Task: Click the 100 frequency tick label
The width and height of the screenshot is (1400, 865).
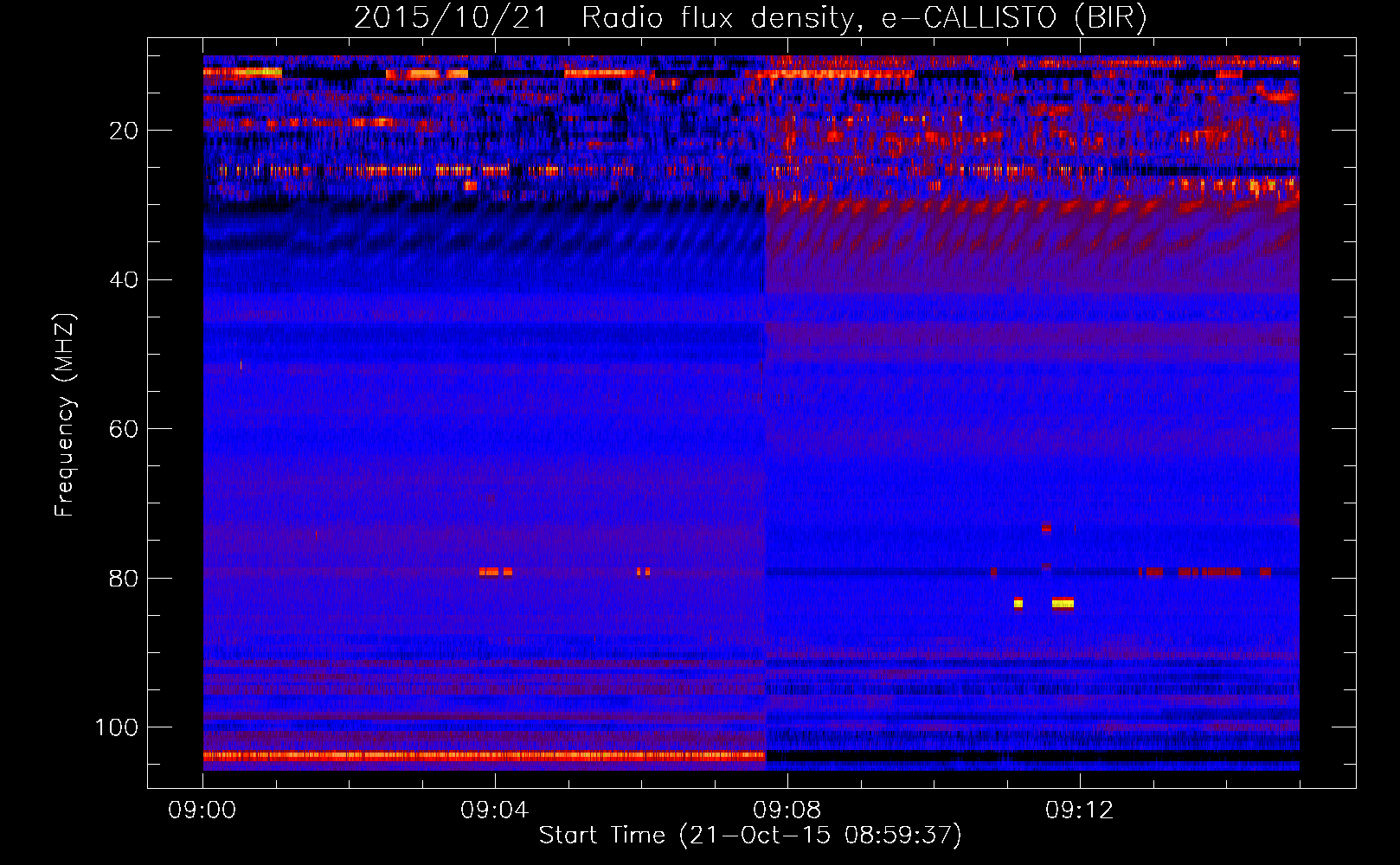Action: click(117, 727)
